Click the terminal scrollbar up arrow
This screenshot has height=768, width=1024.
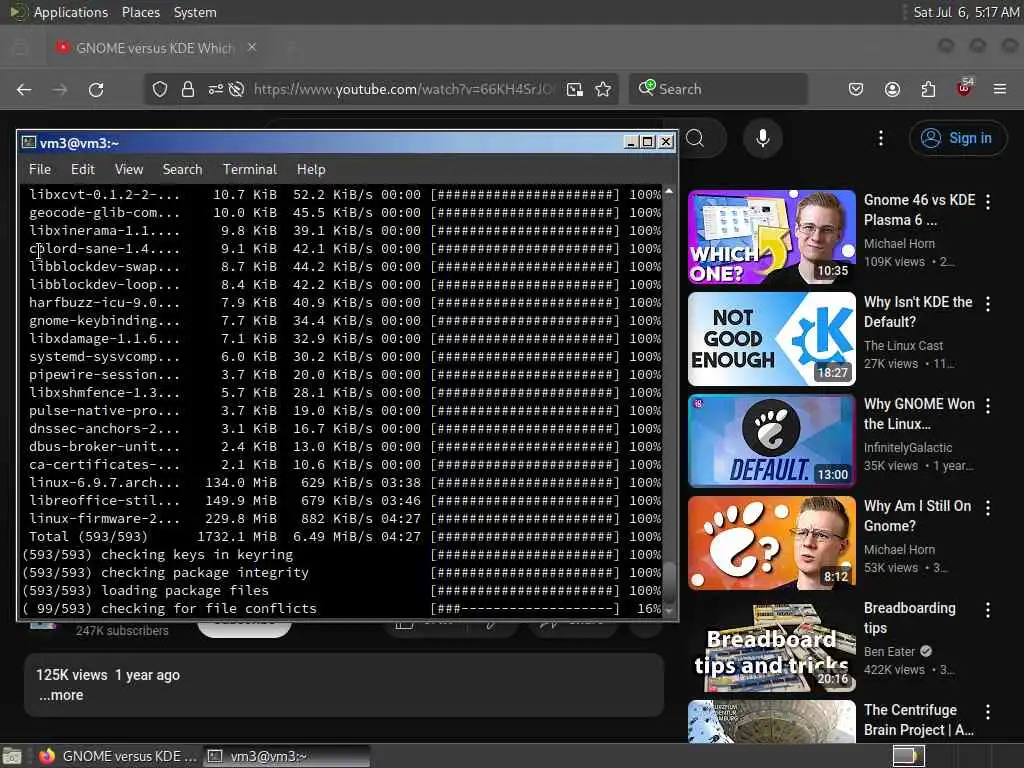pos(669,191)
